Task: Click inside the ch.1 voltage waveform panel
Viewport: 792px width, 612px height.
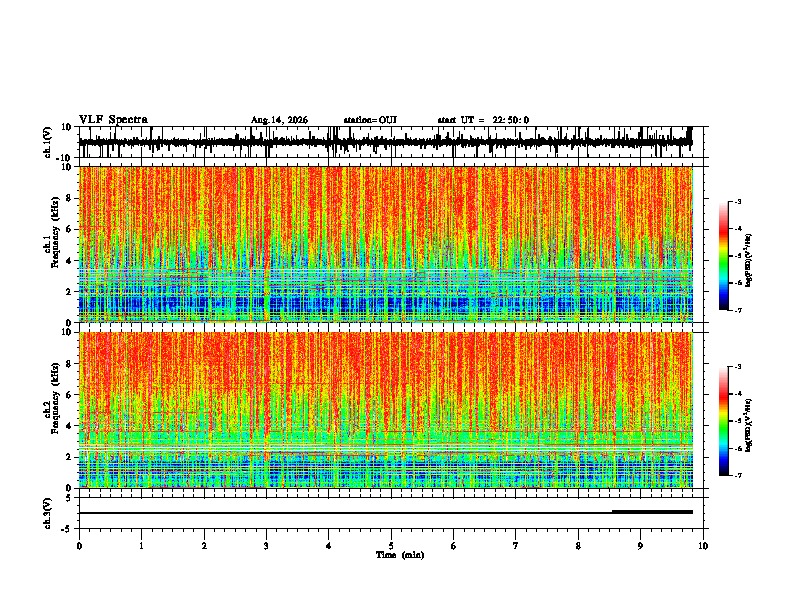Action: pyautogui.click(x=391, y=142)
